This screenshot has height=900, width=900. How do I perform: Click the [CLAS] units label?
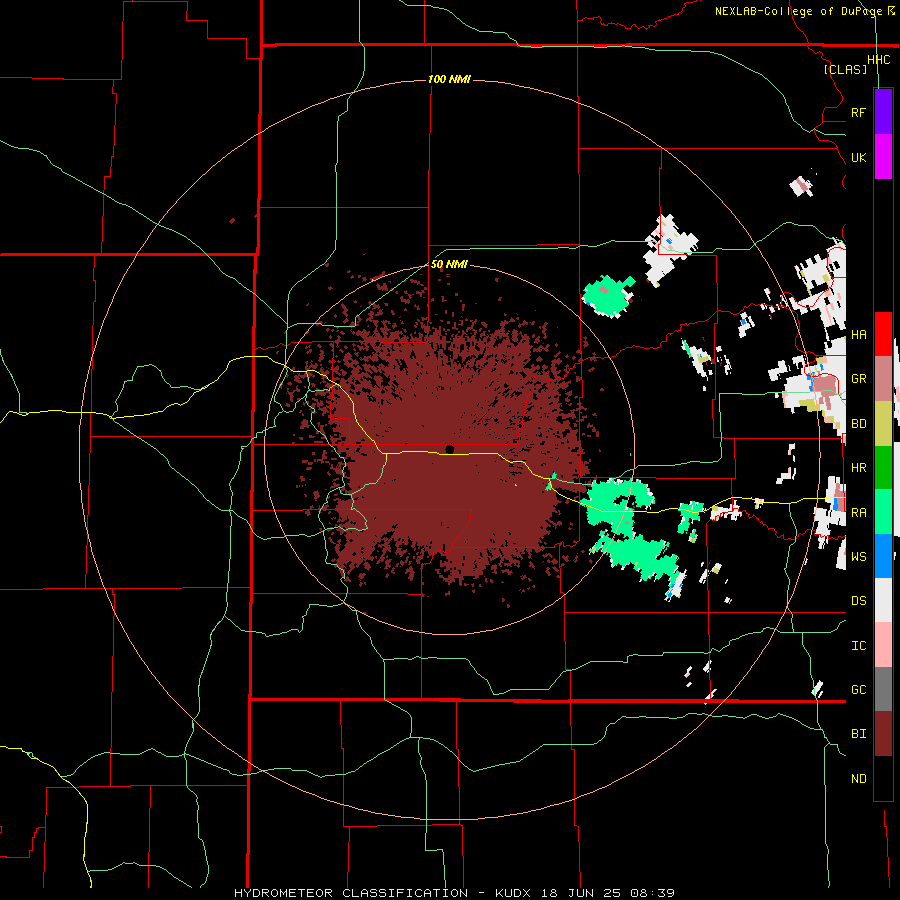pos(845,69)
